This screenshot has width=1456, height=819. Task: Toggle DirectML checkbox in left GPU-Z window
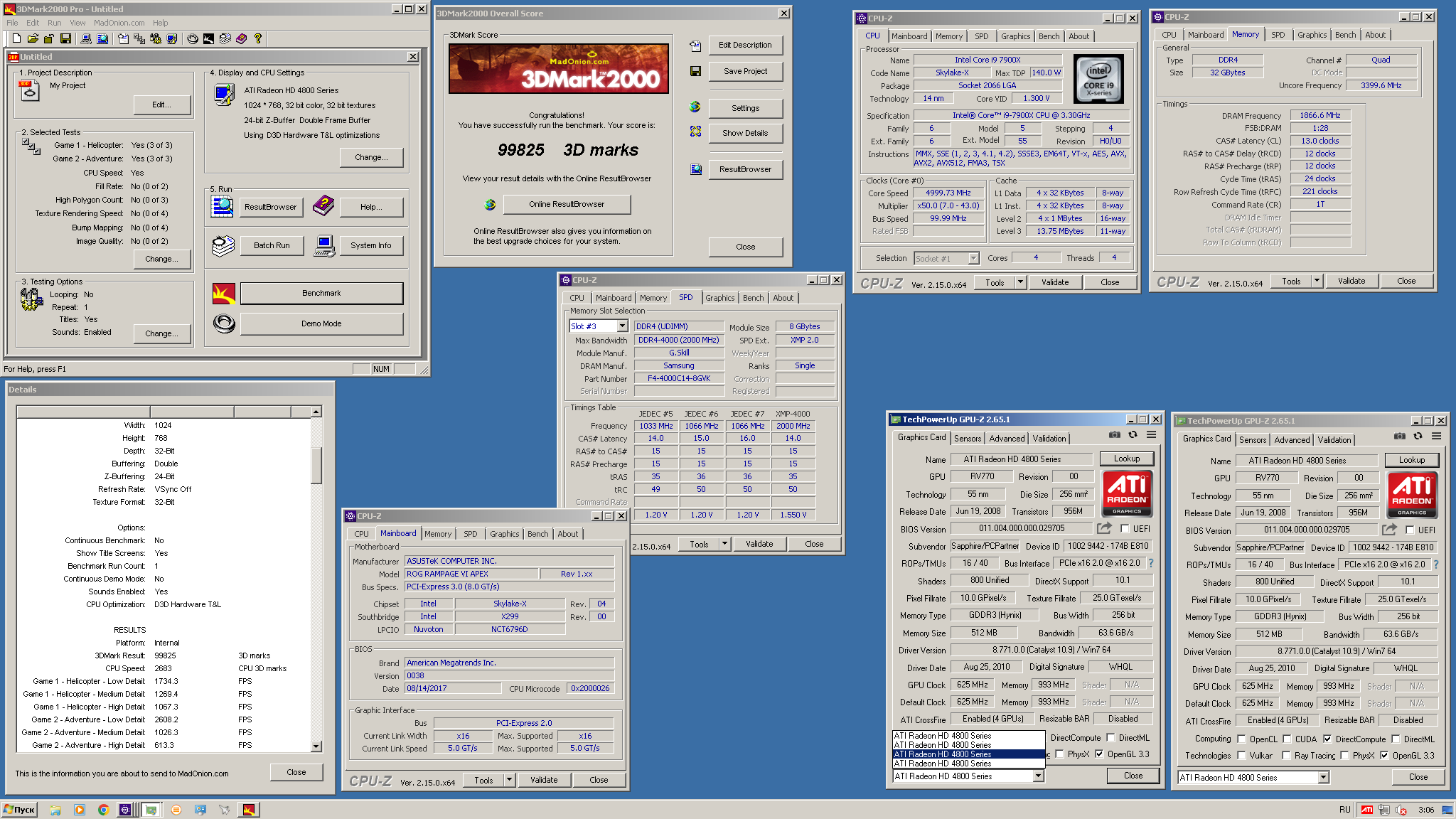[1110, 737]
